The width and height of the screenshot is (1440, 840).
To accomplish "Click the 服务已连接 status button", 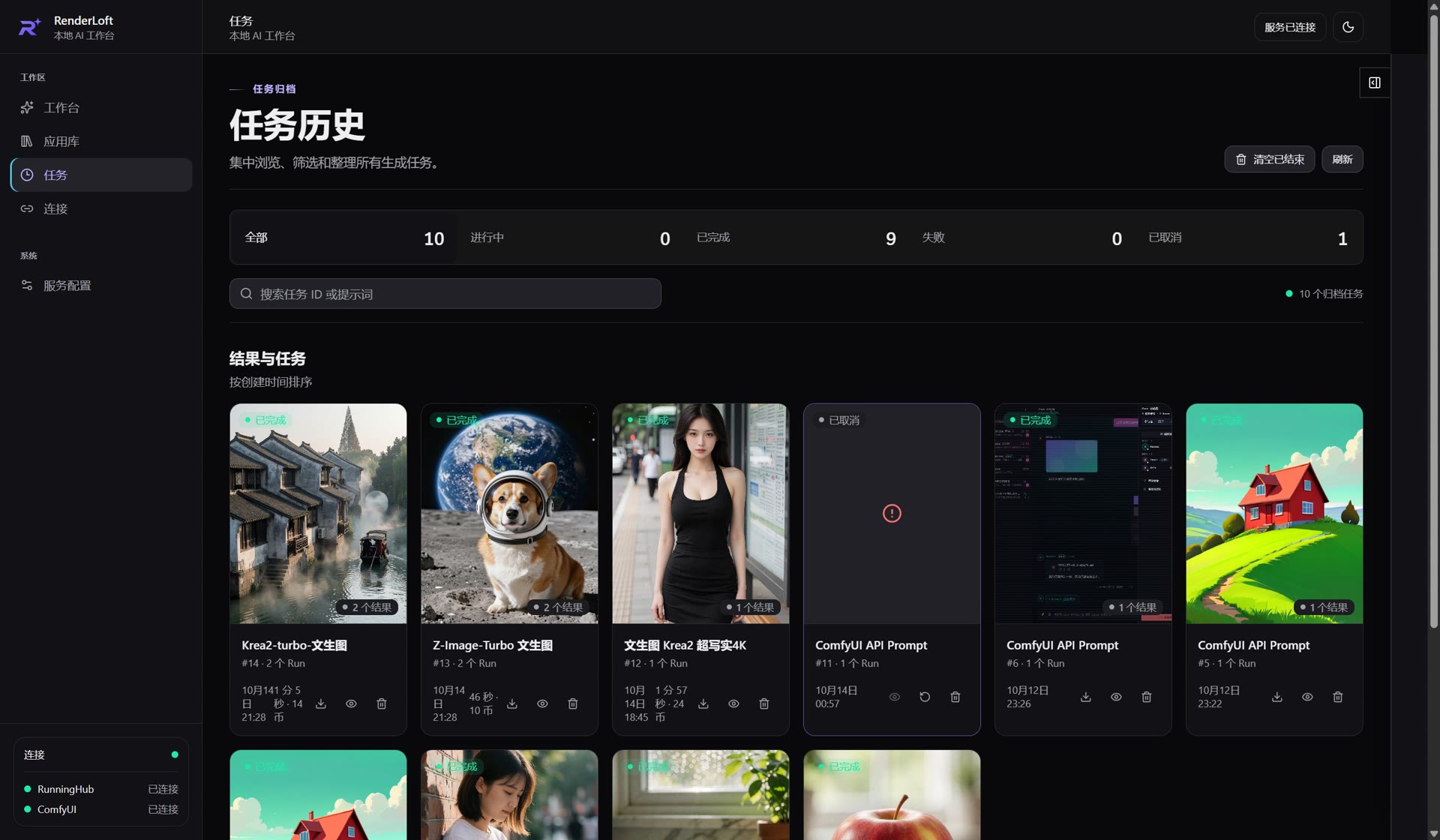I will (x=1290, y=27).
